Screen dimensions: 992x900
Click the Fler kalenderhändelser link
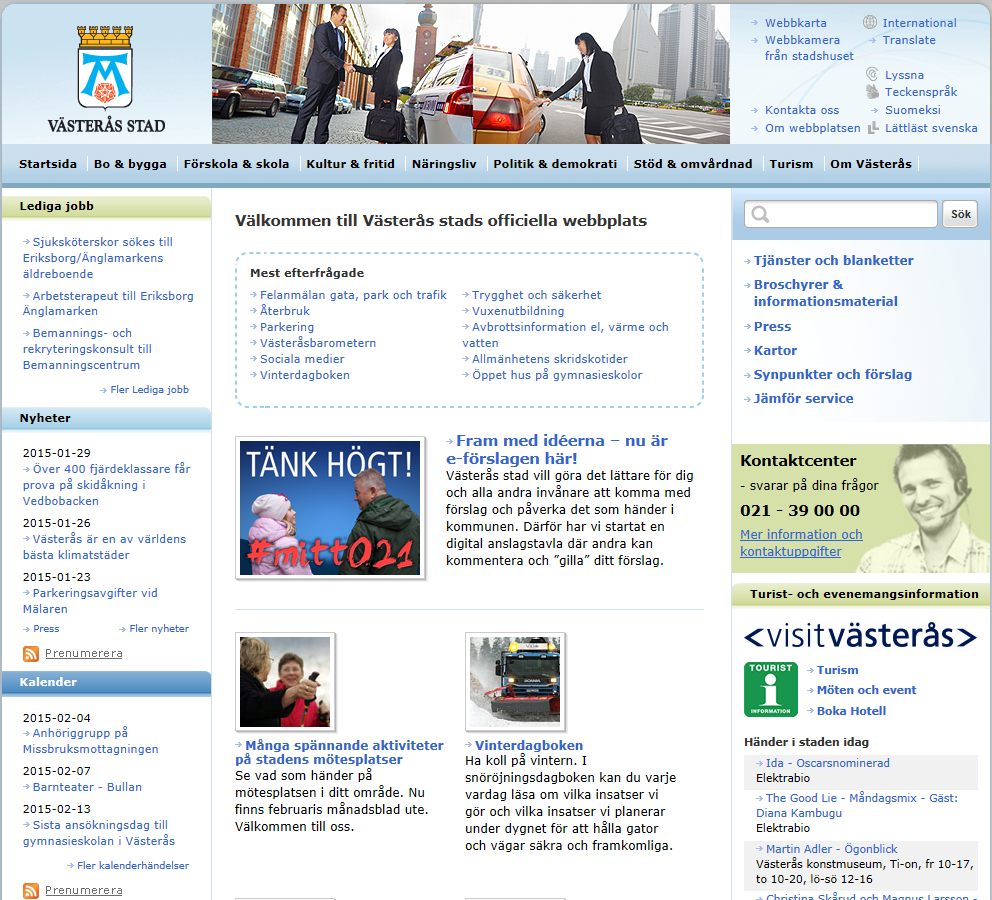click(133, 865)
